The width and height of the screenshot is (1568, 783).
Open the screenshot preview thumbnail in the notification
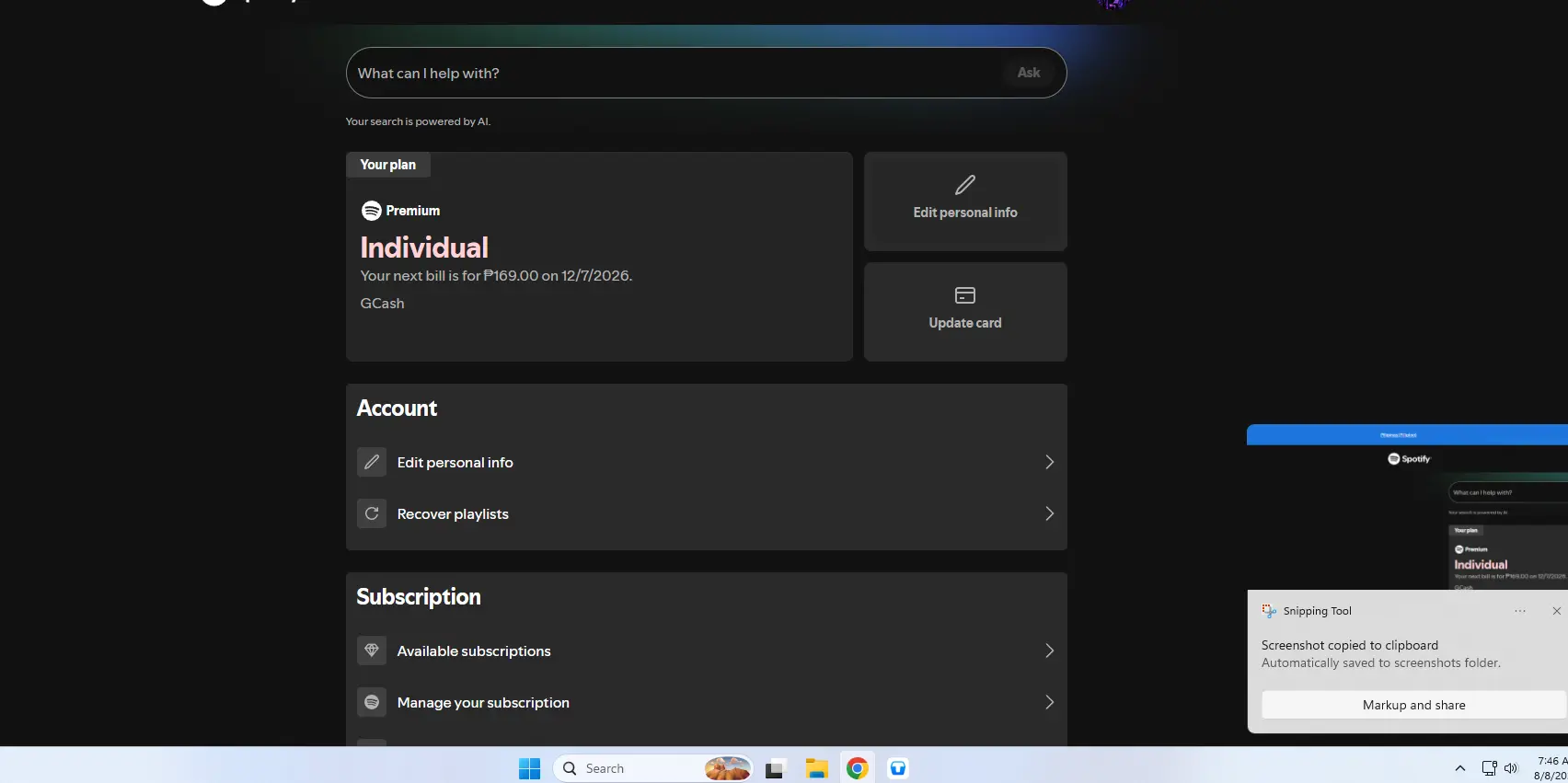[x=1407, y=507]
